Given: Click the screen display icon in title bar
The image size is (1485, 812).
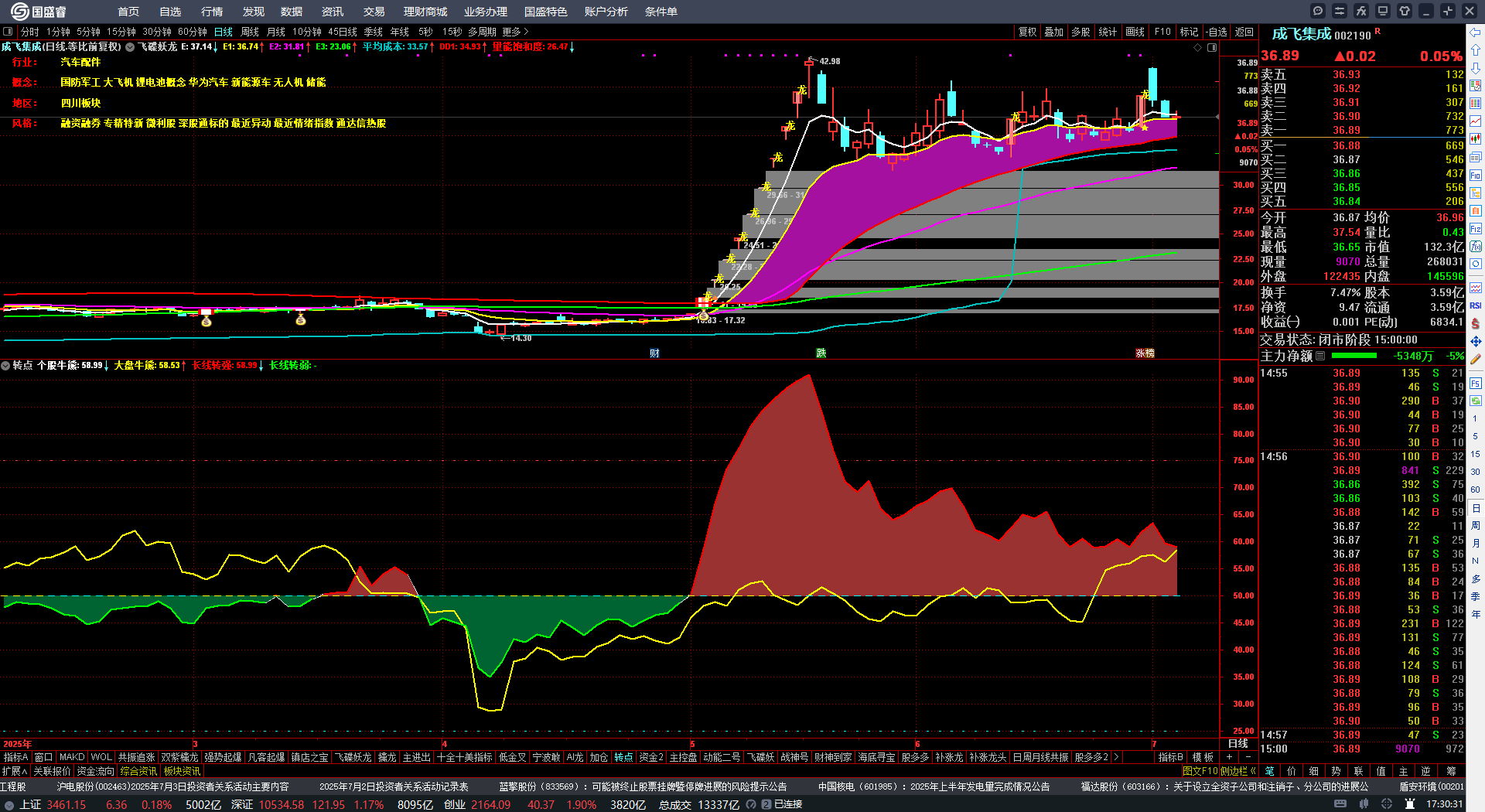Looking at the screenshot, I should point(1383,11).
